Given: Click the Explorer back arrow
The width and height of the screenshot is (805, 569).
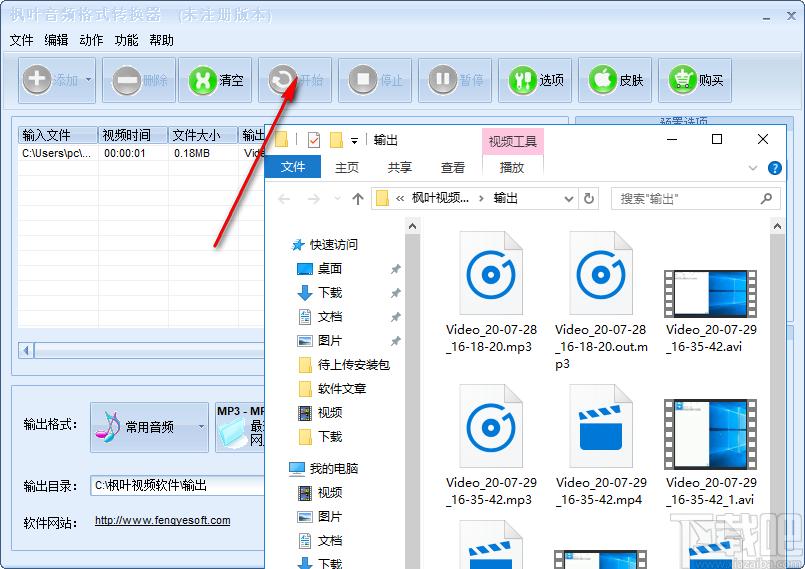Looking at the screenshot, I should (284, 199).
